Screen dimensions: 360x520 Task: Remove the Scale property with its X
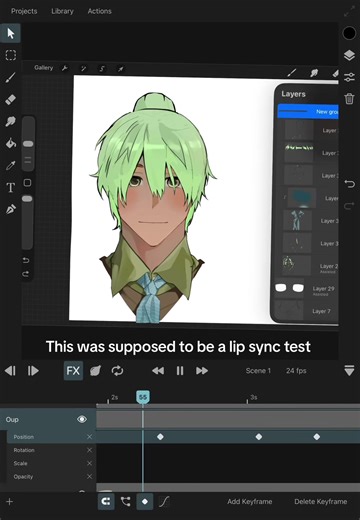pyautogui.click(x=89, y=463)
